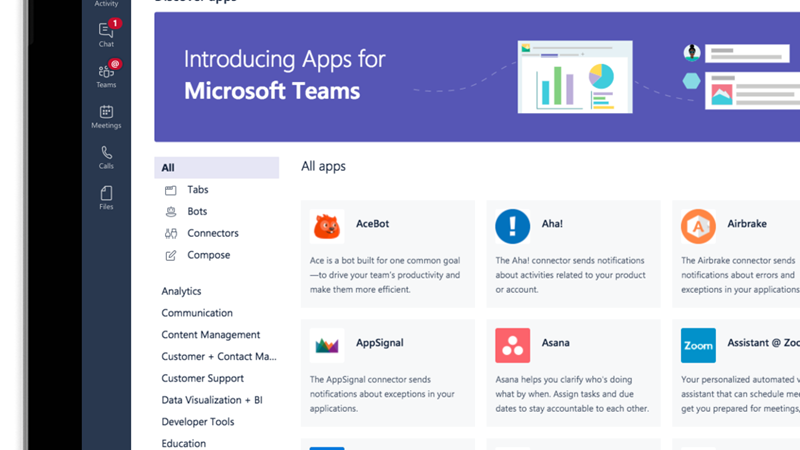
Task: Open Files in the sidebar
Action: [x=106, y=197]
